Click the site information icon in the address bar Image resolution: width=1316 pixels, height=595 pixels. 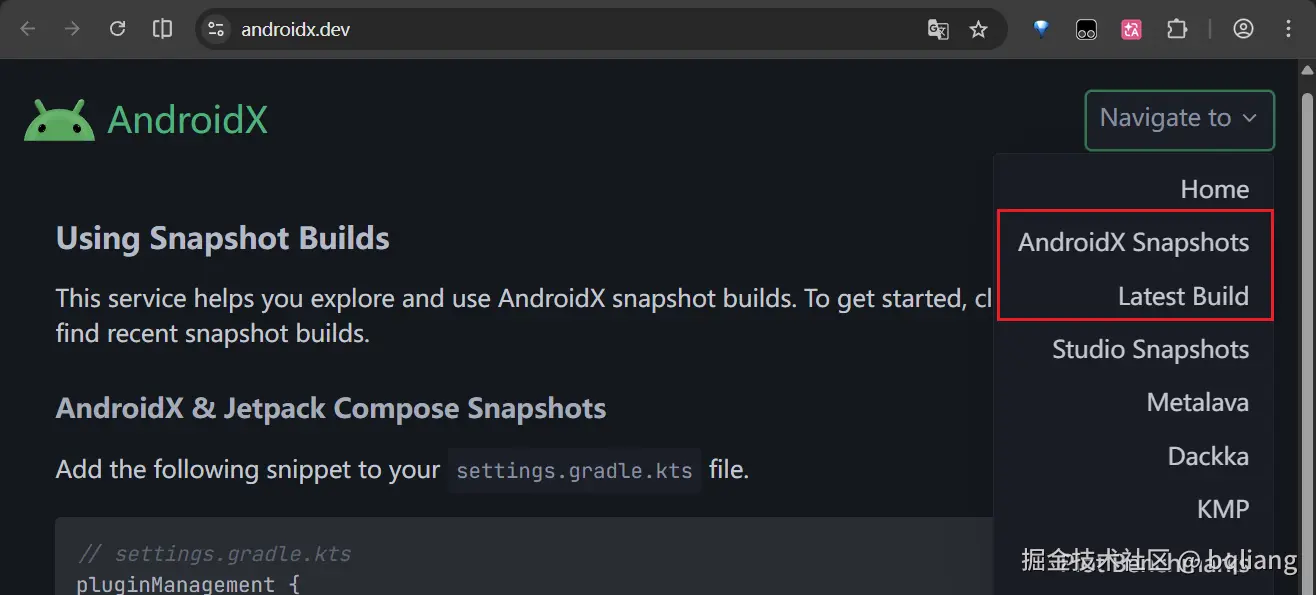click(215, 29)
